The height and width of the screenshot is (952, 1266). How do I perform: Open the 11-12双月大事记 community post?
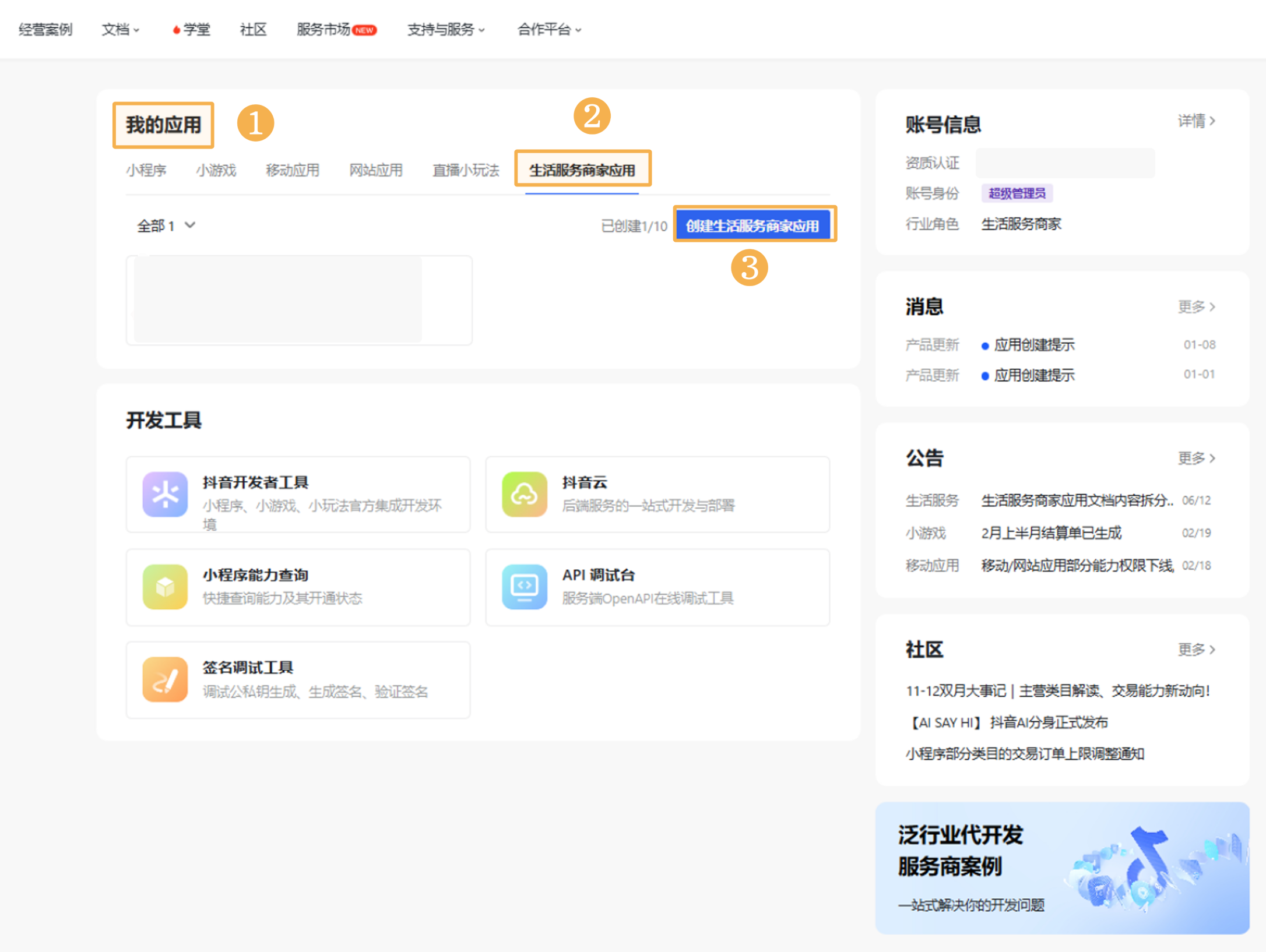tap(1057, 691)
